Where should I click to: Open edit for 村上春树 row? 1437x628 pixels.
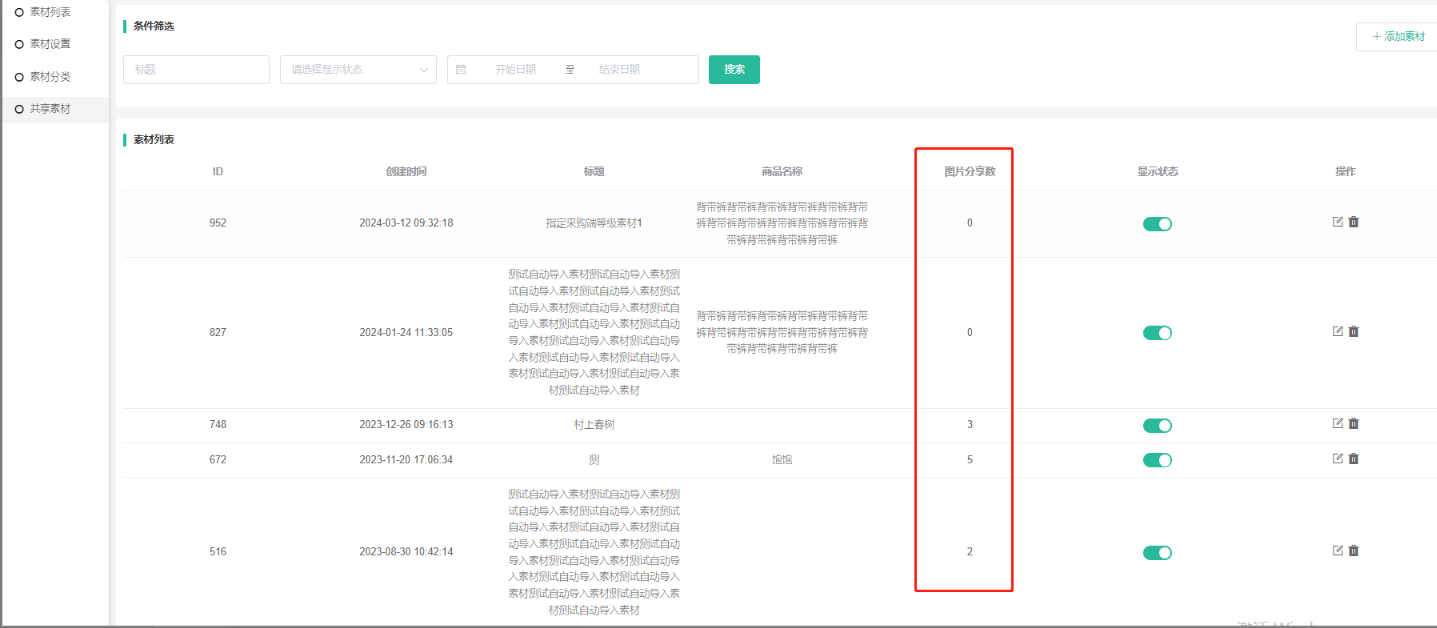click(x=1338, y=423)
